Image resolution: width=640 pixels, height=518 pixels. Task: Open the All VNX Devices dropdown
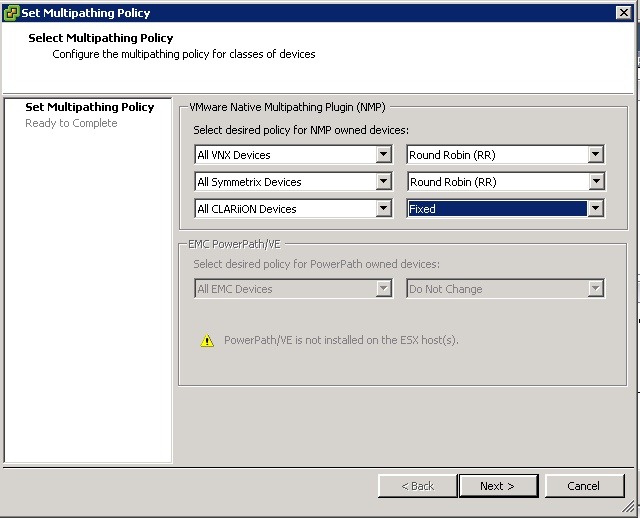[383, 155]
